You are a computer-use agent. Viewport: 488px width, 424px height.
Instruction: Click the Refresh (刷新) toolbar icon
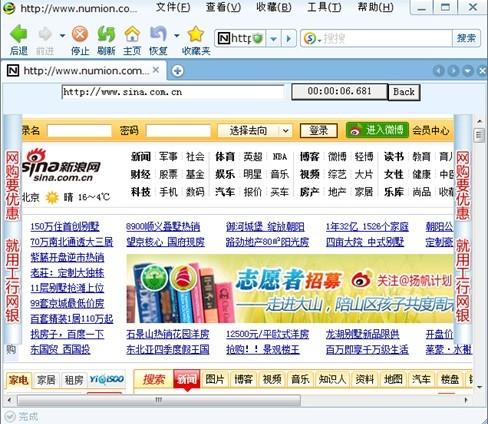click(x=106, y=34)
